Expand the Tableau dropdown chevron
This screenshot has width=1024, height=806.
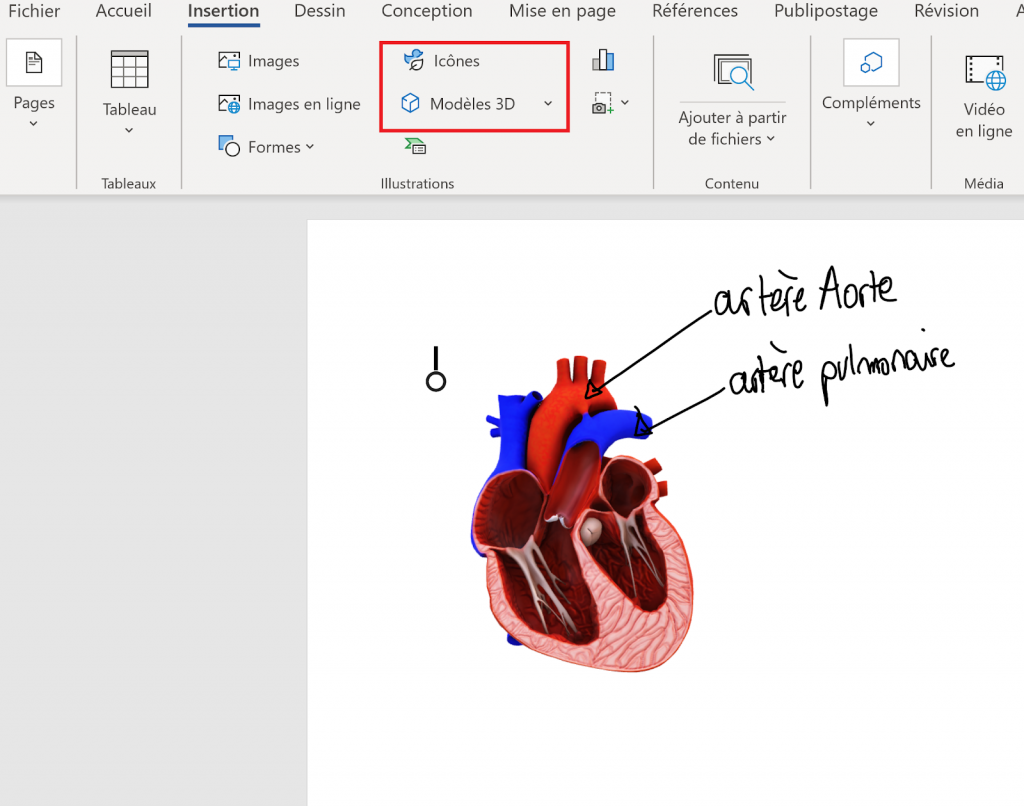point(129,130)
